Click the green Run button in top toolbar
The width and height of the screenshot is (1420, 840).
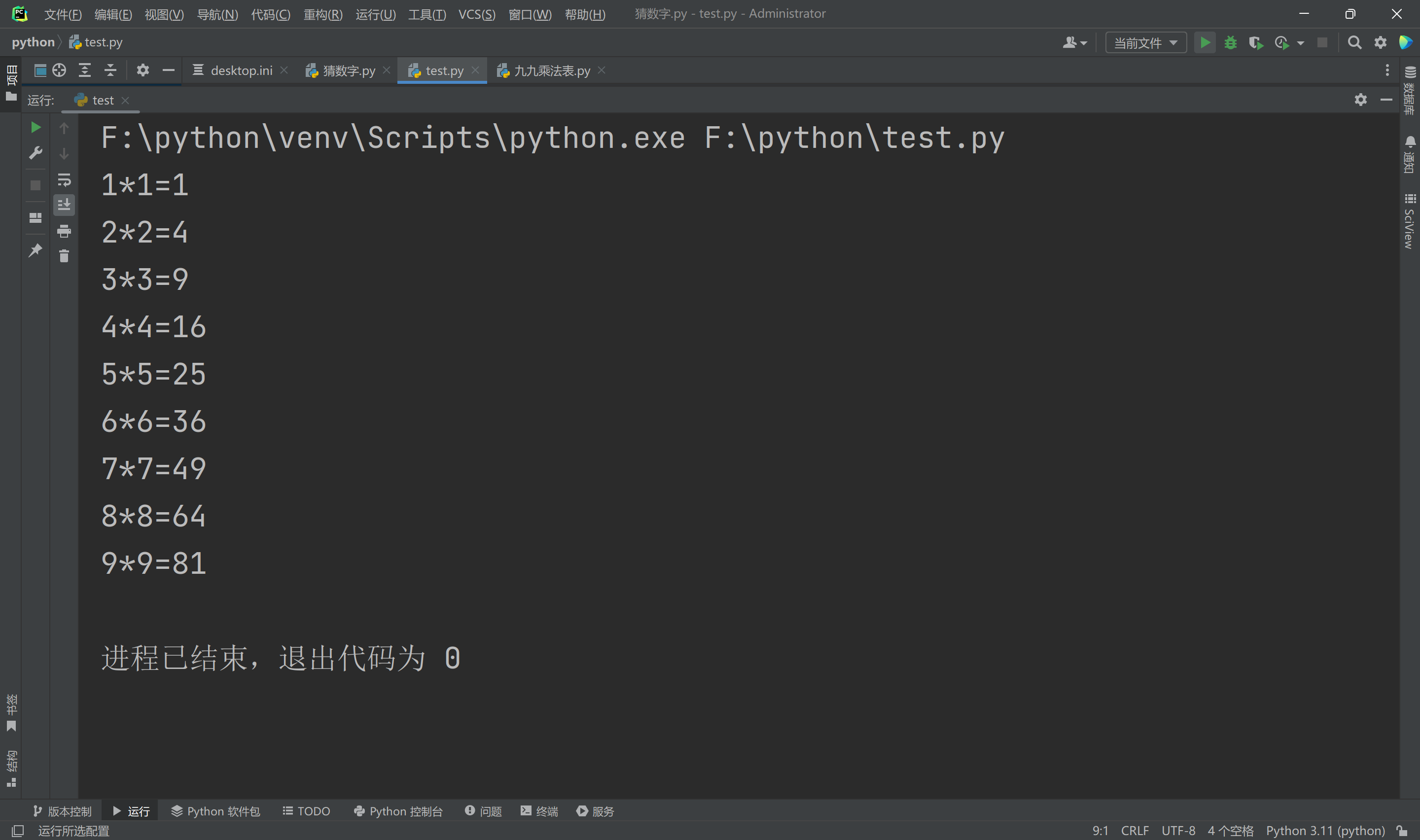[x=1205, y=42]
